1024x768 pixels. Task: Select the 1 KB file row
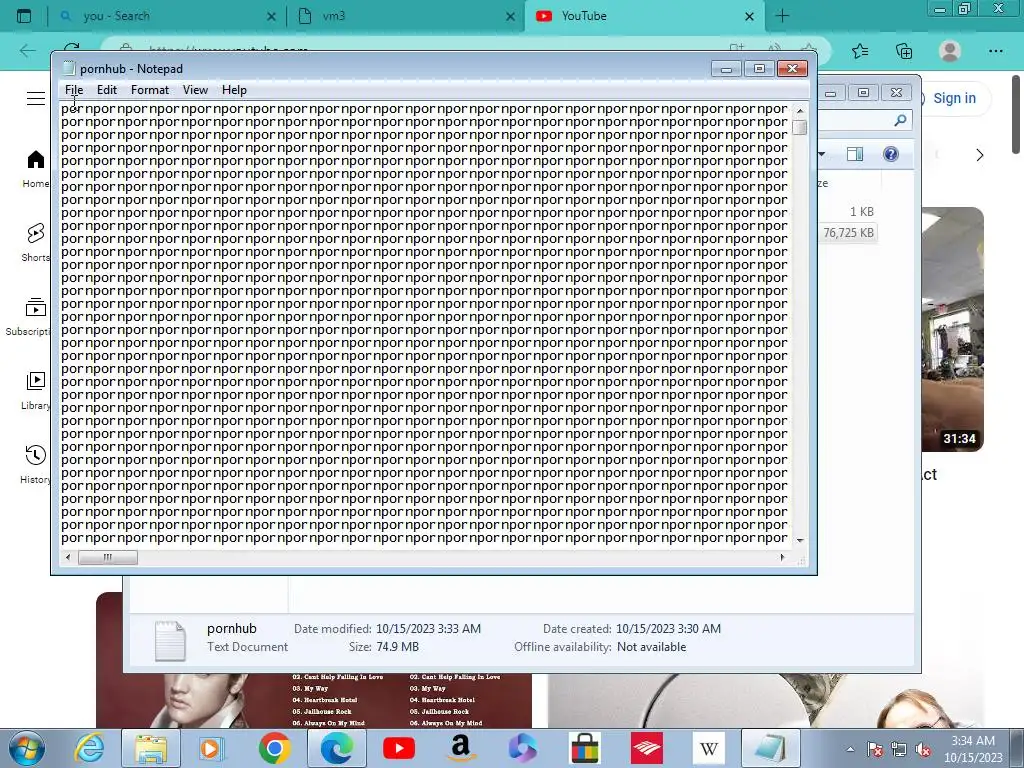click(861, 212)
